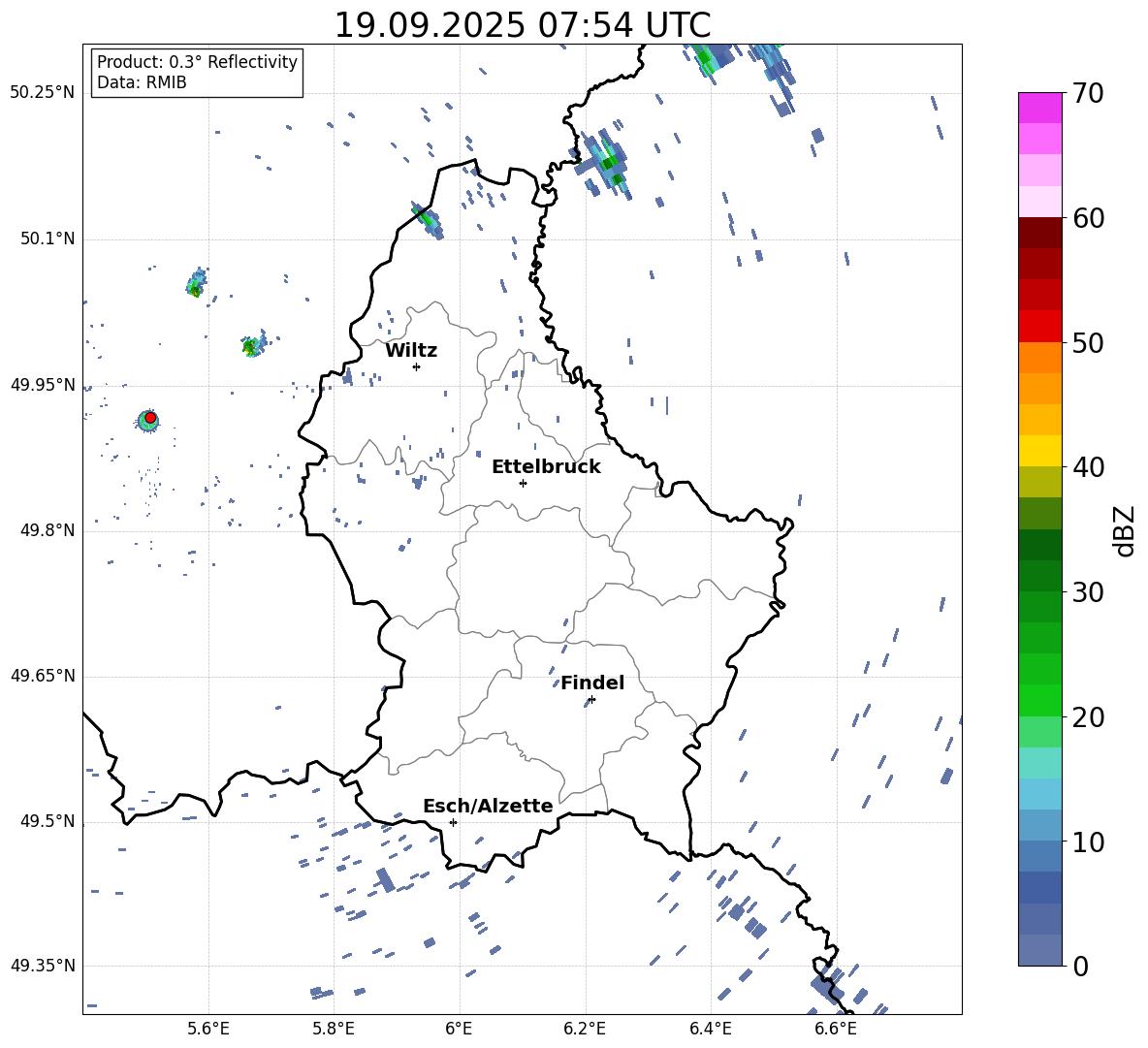Click the red dot radar echo marker
The height and width of the screenshot is (1048, 1148).
click(x=150, y=418)
